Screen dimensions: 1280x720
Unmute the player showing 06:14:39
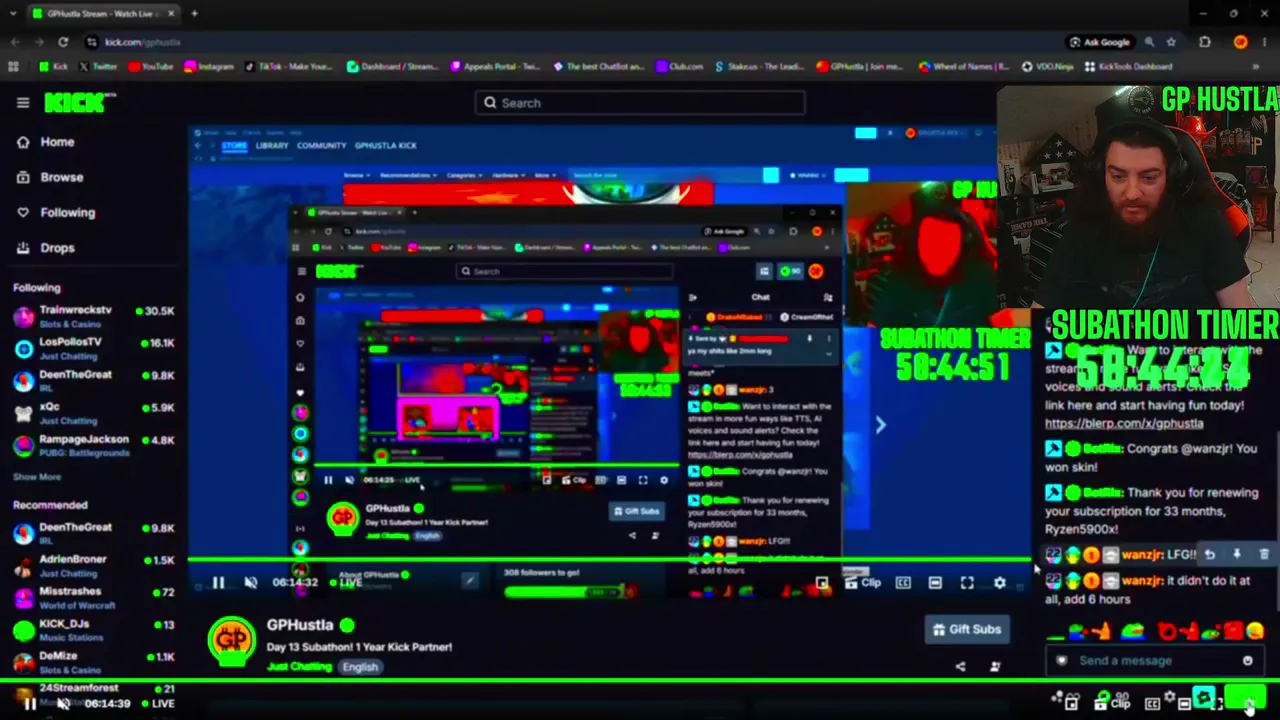pyautogui.click(x=63, y=704)
